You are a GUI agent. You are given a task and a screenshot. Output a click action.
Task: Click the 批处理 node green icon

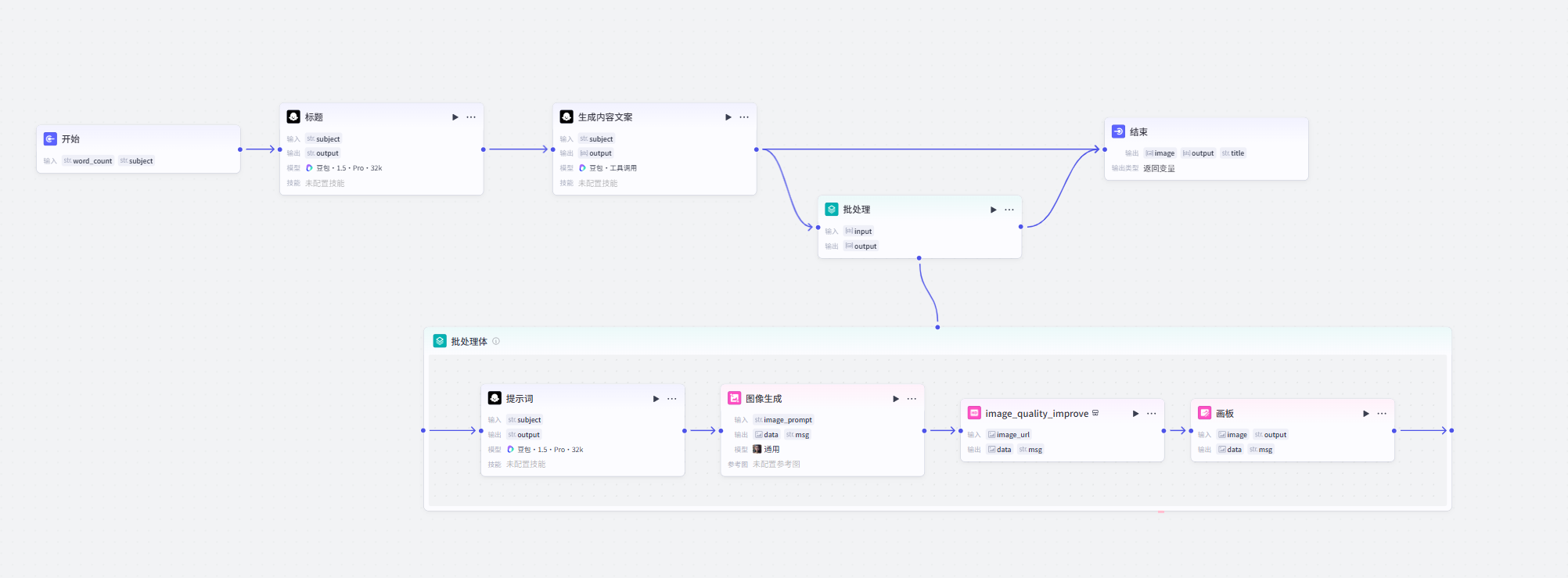(x=831, y=210)
